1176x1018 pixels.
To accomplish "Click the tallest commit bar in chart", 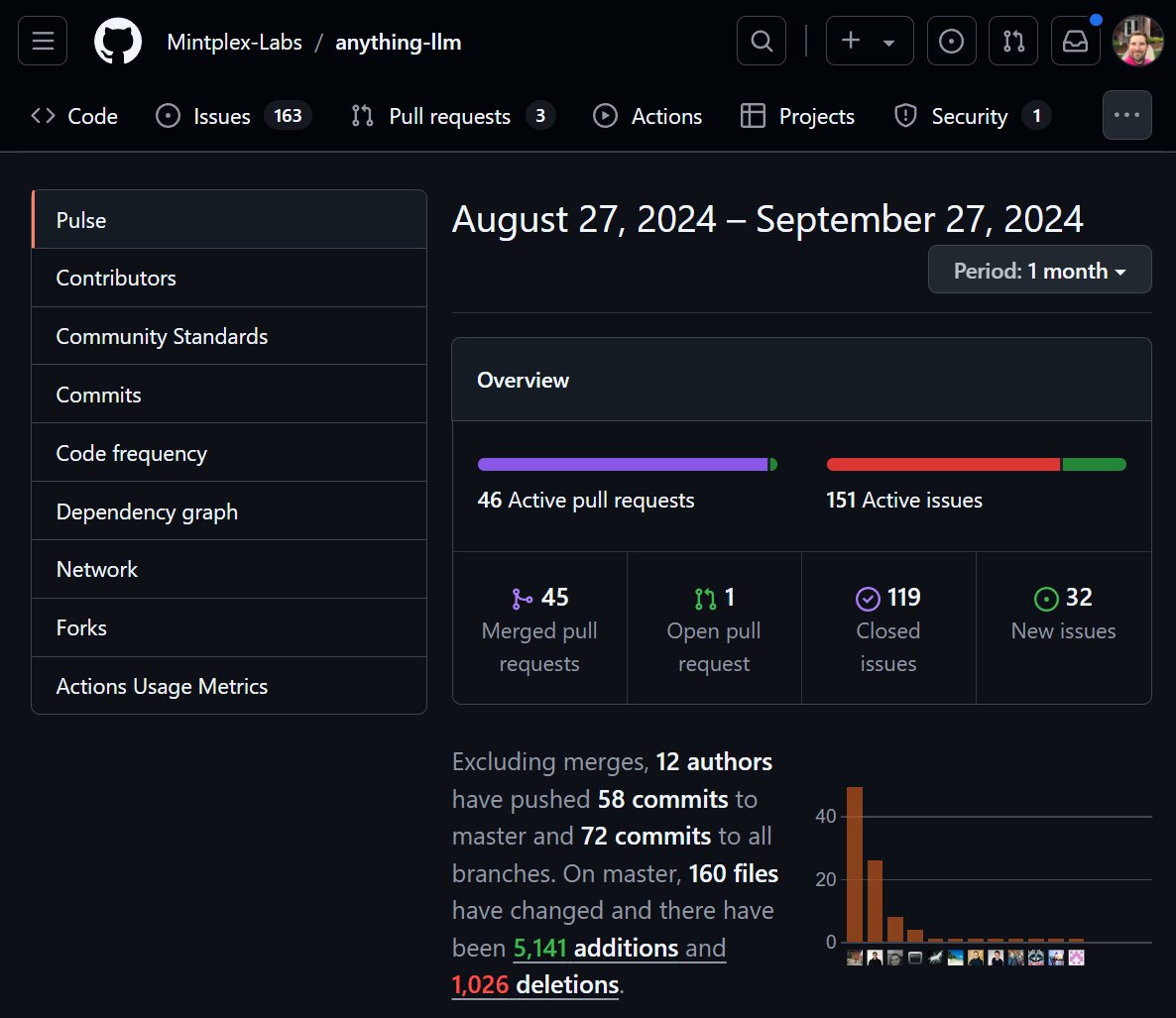I will pyautogui.click(x=855, y=864).
